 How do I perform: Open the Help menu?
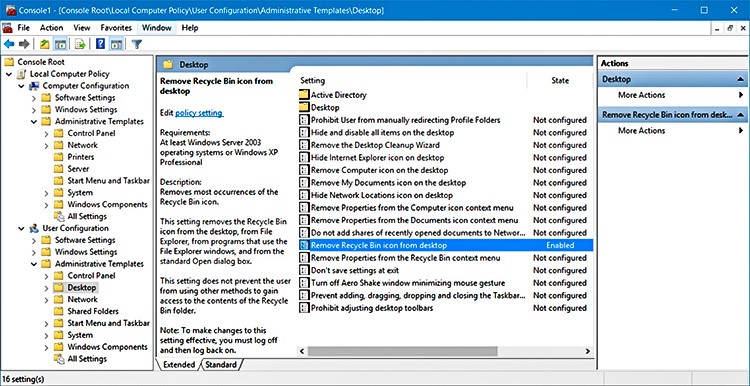pos(190,28)
